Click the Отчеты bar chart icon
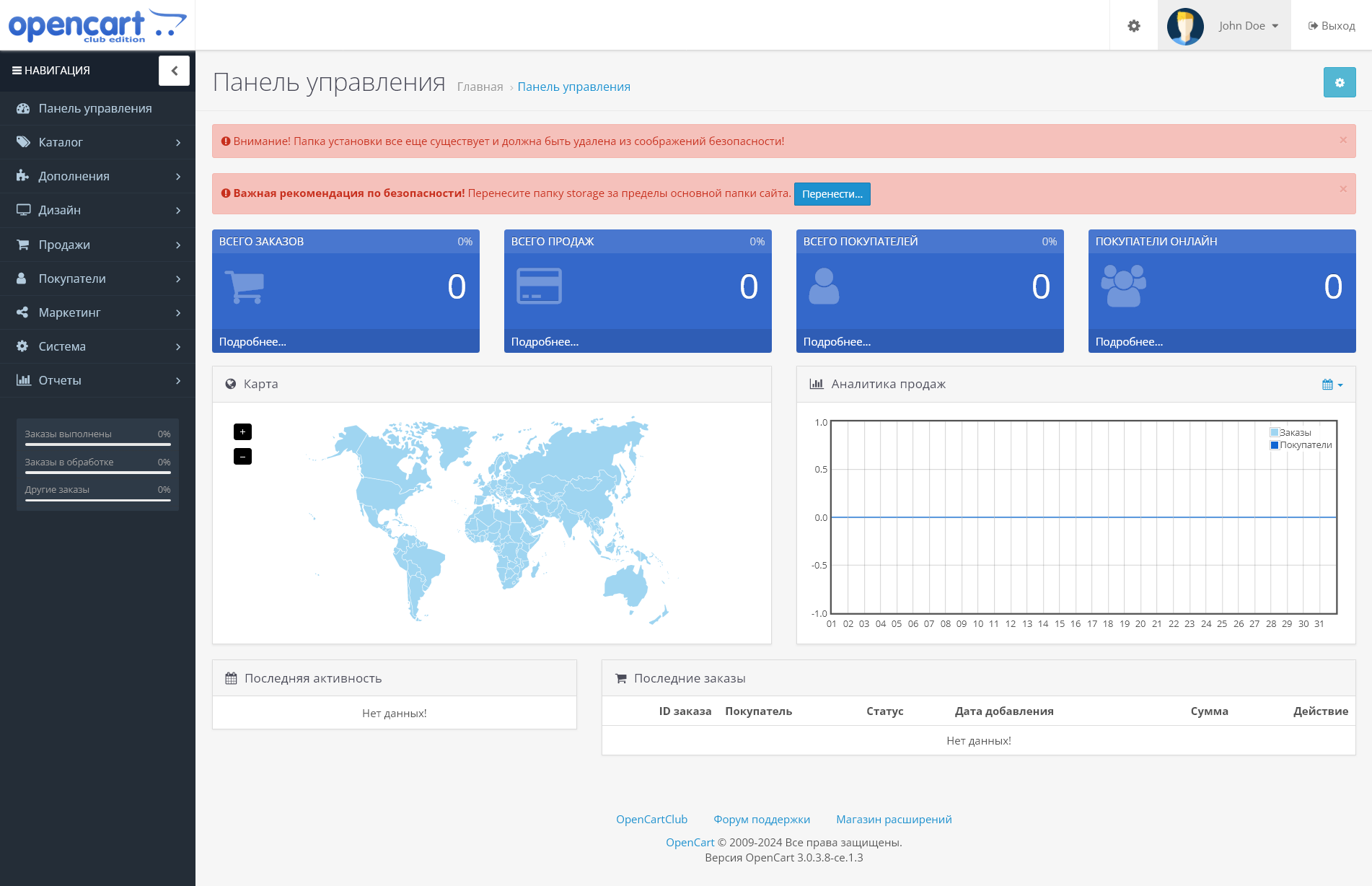Image resolution: width=1372 pixels, height=886 pixels. (x=22, y=380)
